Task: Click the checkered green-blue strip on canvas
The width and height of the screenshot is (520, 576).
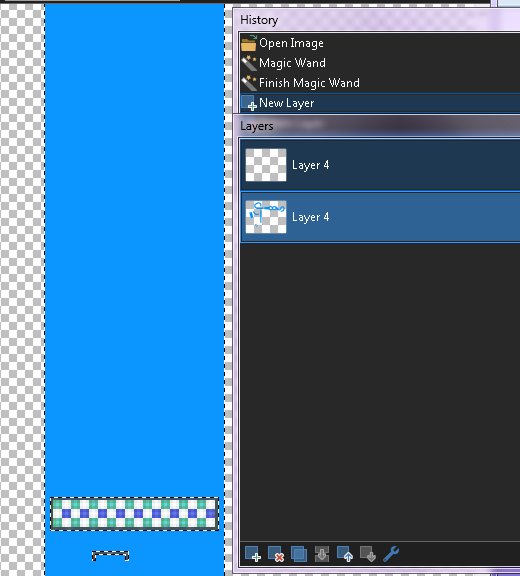Action: point(134,514)
